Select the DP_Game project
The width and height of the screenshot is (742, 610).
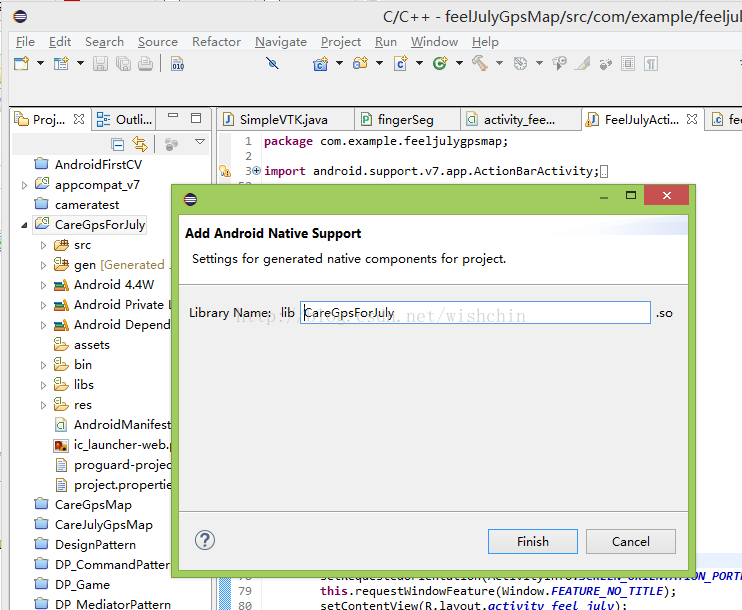72,585
